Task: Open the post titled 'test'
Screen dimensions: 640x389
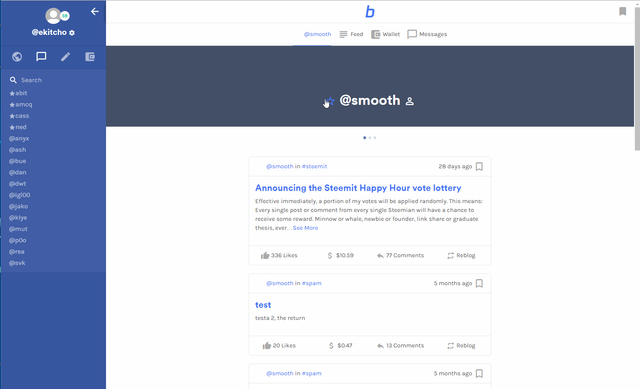Action: pos(263,305)
